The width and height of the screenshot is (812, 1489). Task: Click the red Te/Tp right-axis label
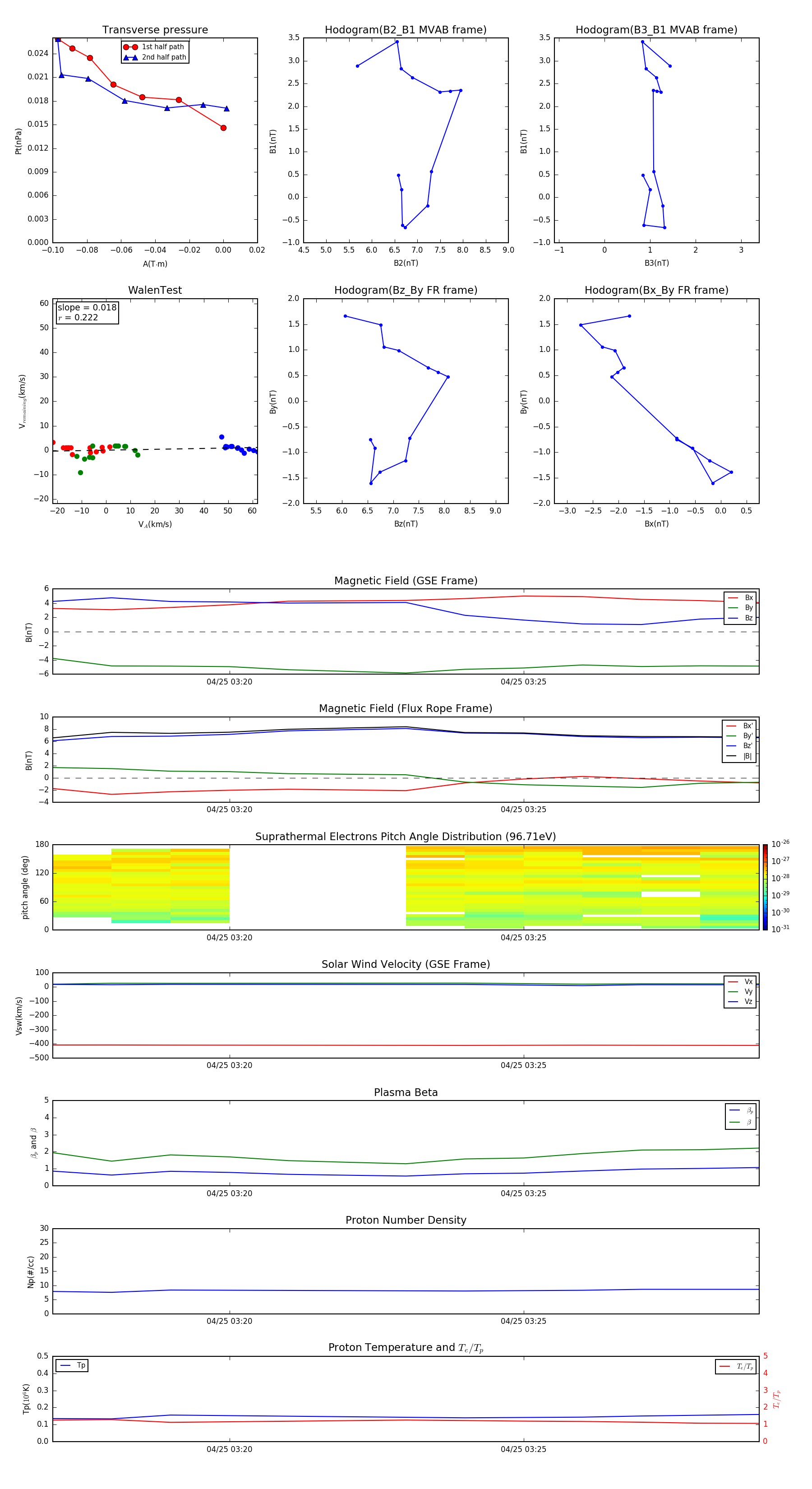(777, 1399)
